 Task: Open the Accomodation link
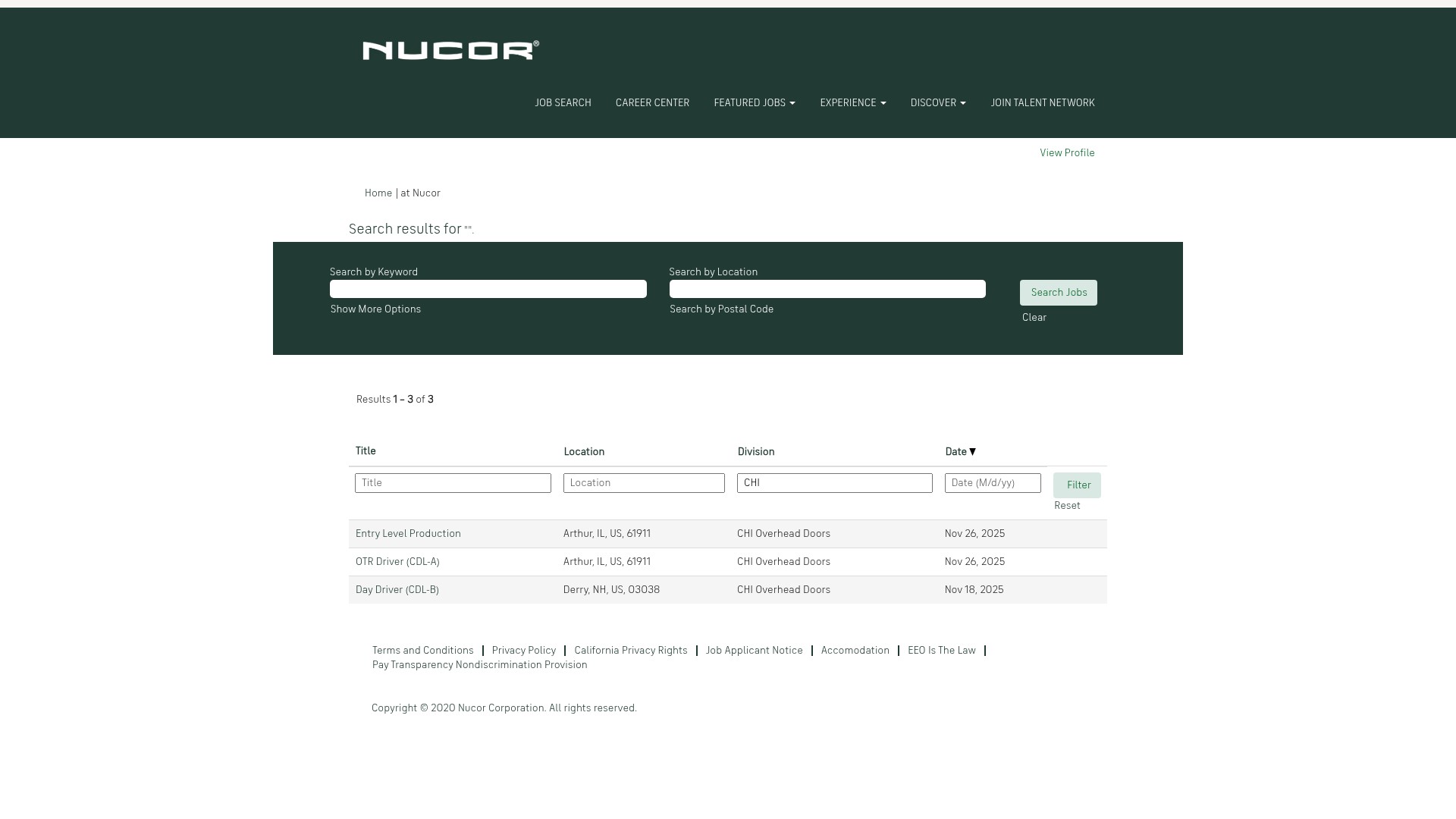click(x=855, y=651)
